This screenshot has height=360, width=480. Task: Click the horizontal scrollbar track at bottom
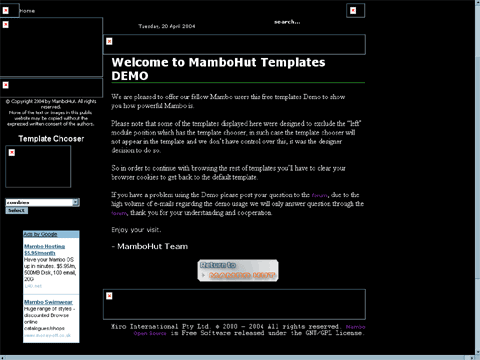click(237, 358)
